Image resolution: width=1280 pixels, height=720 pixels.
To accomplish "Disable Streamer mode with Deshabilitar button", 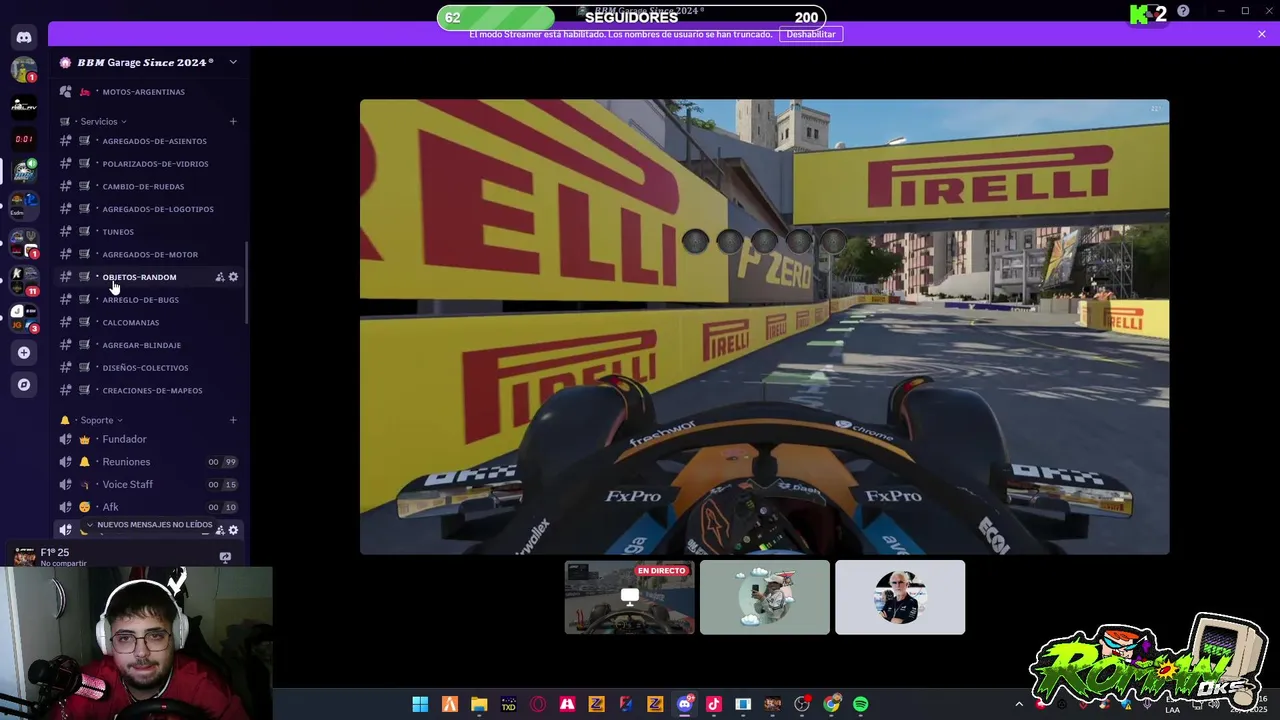I will (810, 34).
